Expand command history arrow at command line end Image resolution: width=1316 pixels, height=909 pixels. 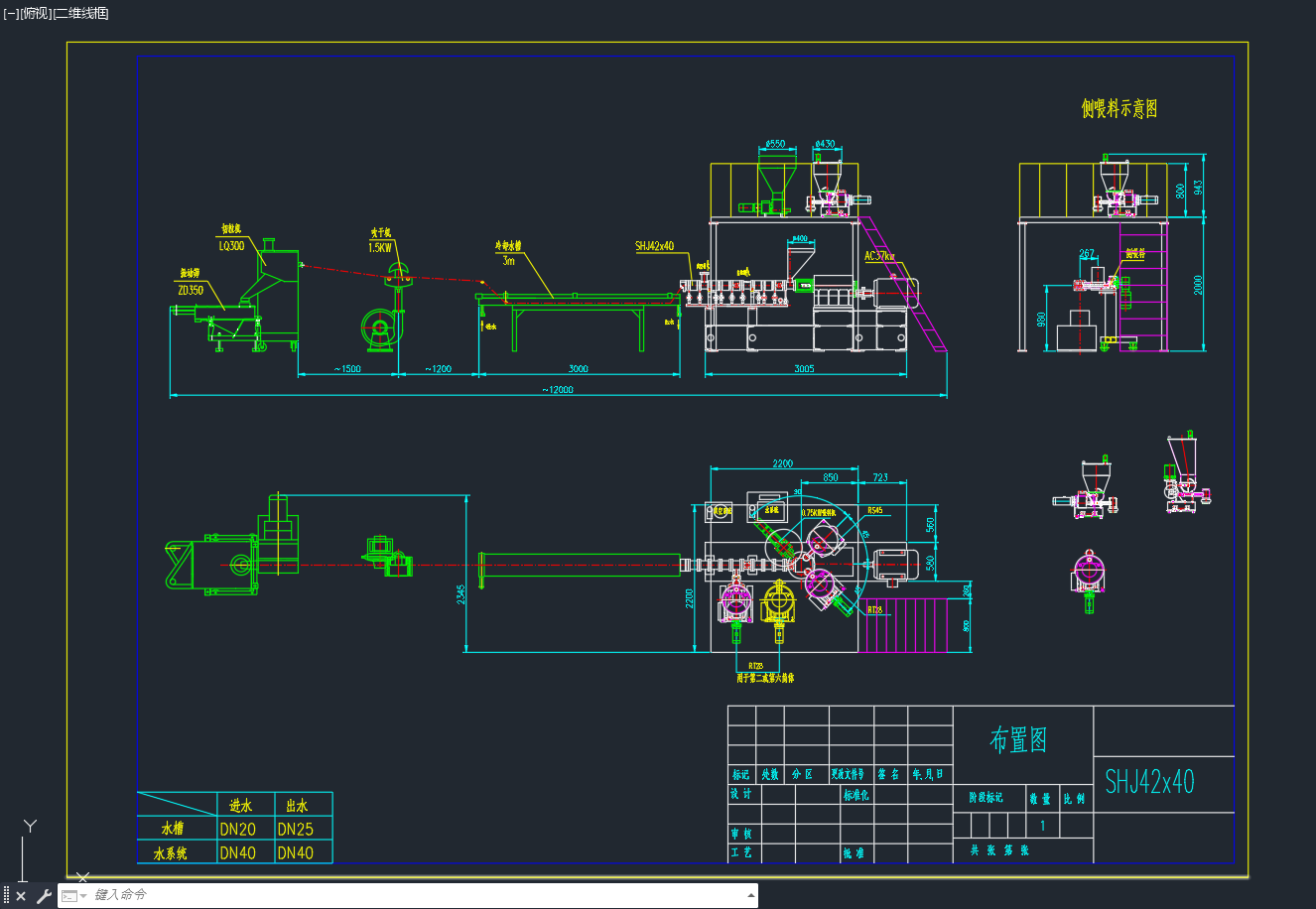[x=751, y=895]
